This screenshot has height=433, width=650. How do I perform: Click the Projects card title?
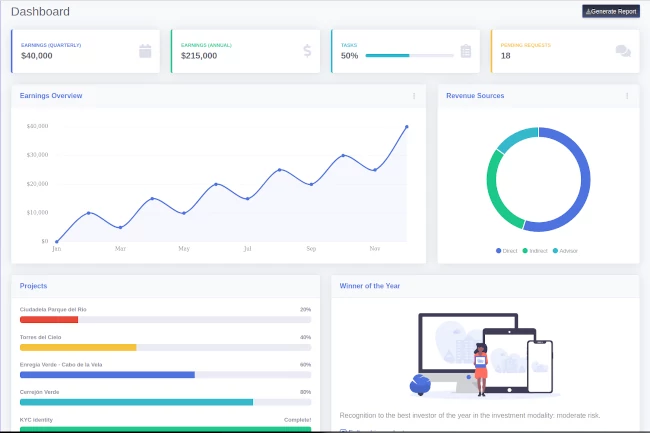point(34,286)
